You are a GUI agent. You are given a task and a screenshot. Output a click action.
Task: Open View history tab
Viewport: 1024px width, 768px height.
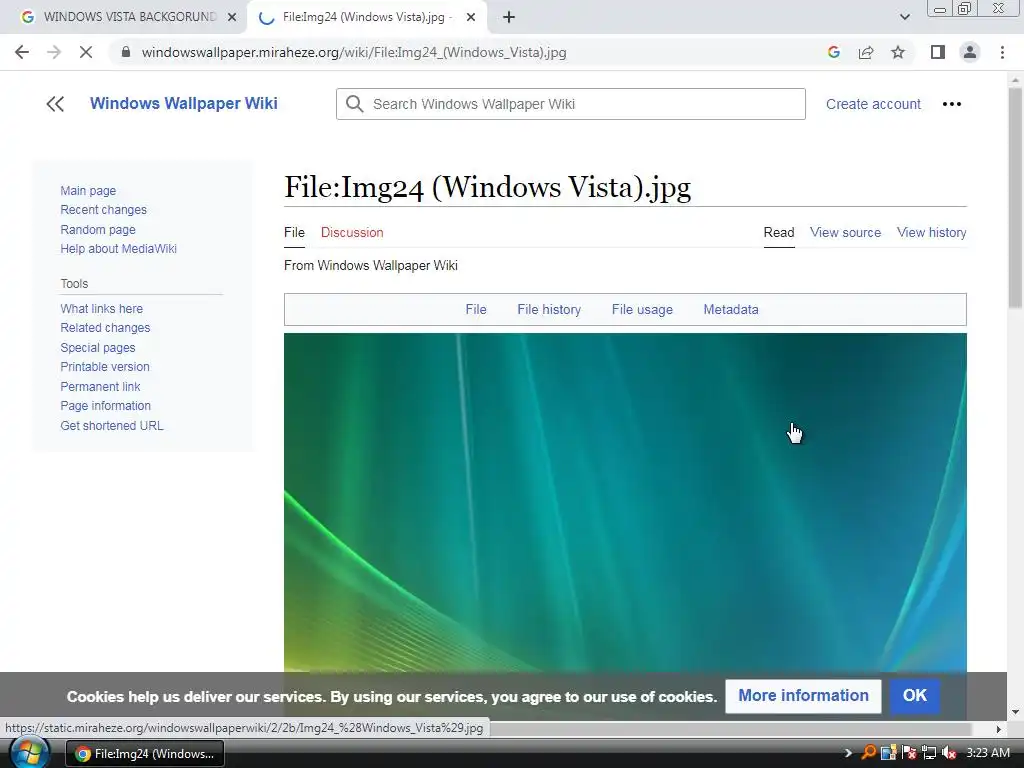click(931, 232)
